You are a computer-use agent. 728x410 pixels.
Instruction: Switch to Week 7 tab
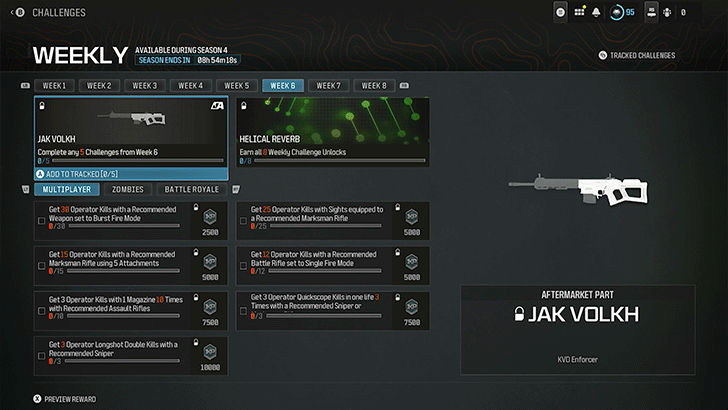coord(328,85)
